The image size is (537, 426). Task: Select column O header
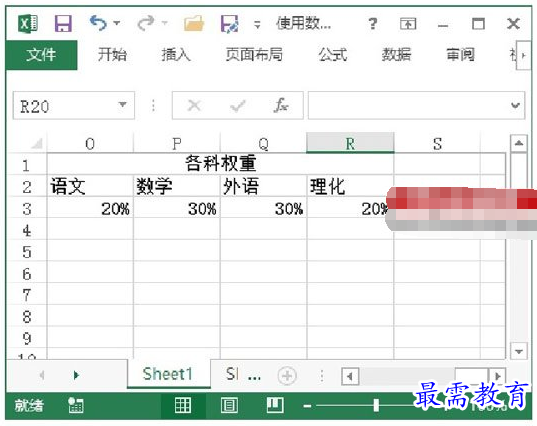[x=90, y=143]
